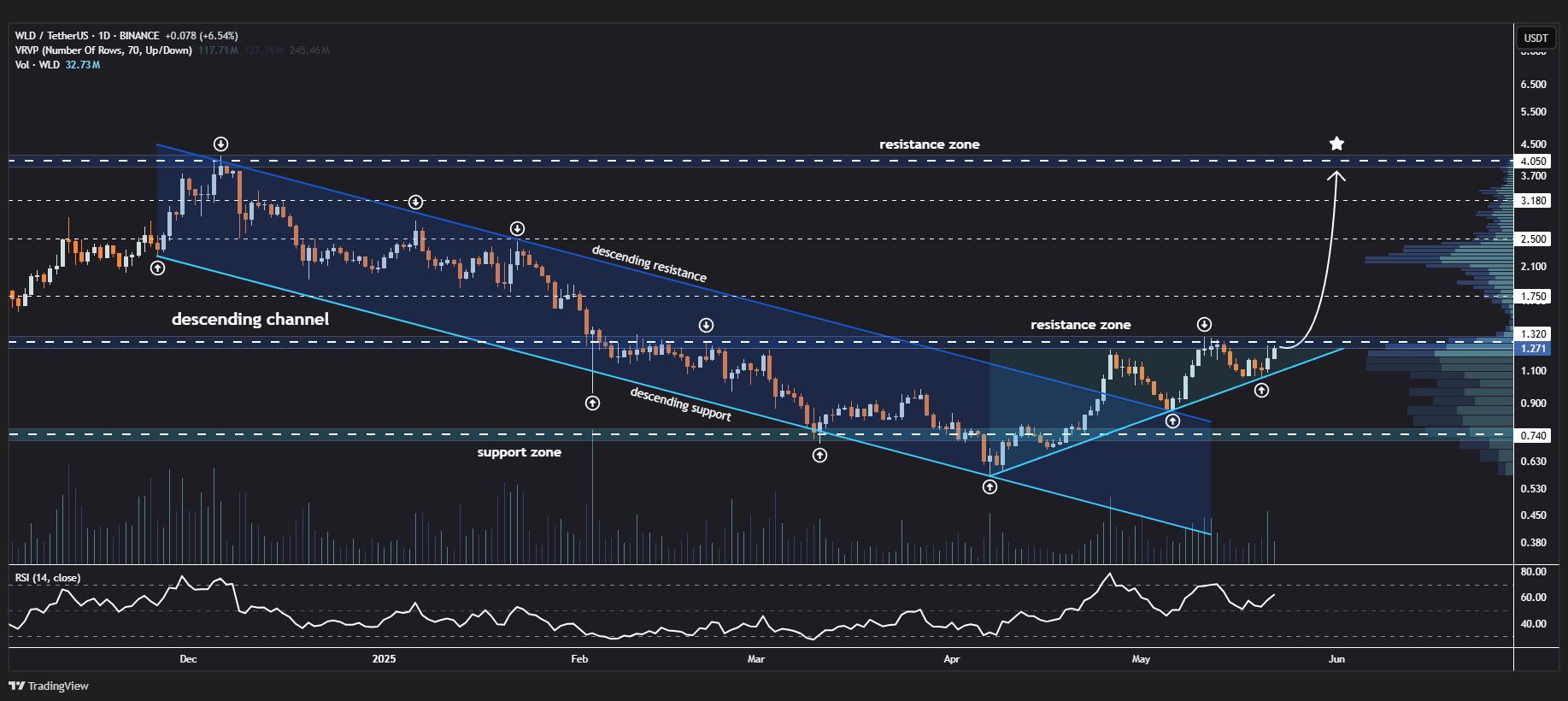
Task: Click the 4.050 price label on axis
Action: click(x=1533, y=161)
